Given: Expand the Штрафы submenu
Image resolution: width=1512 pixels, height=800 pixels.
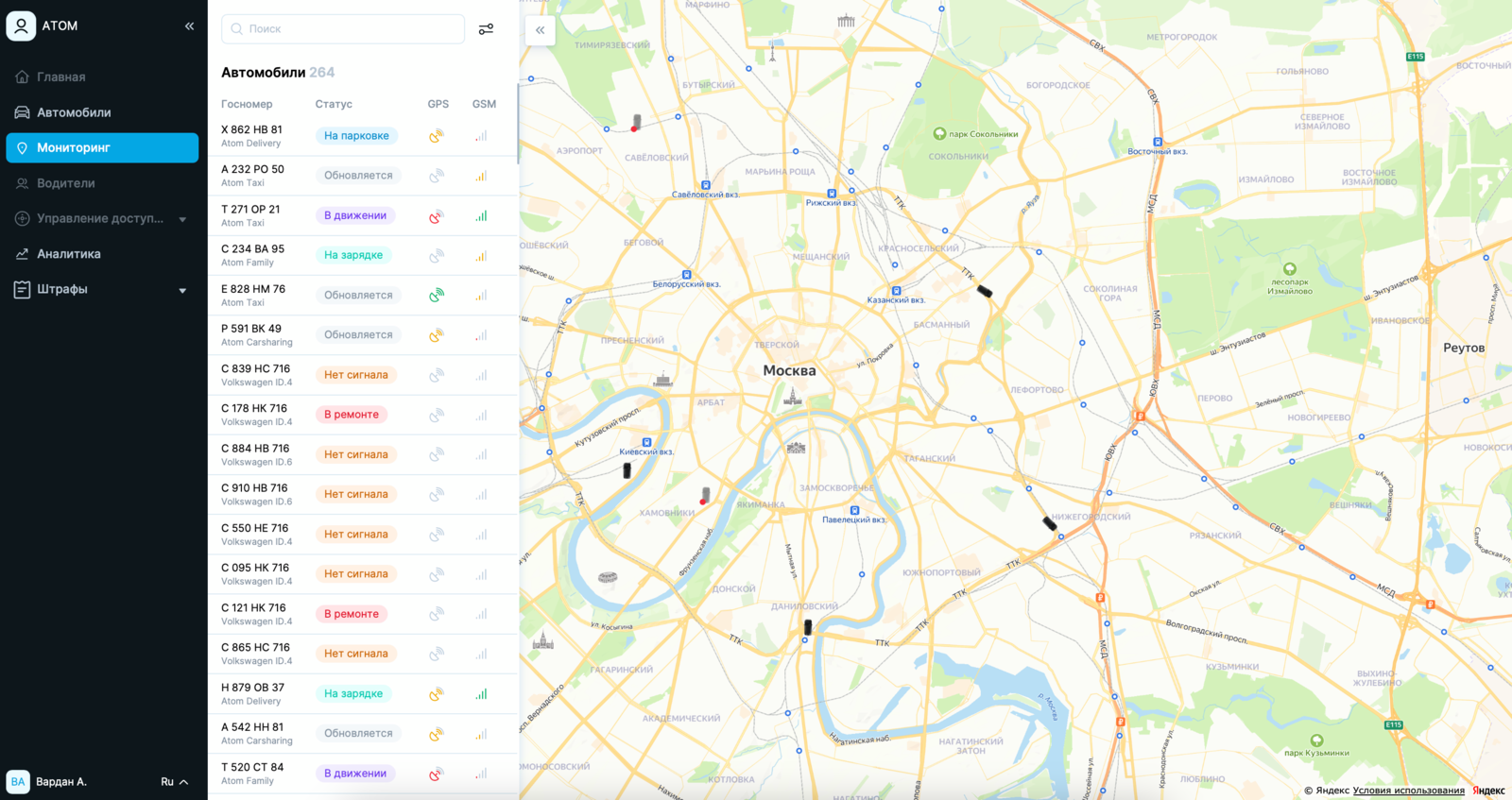Looking at the screenshot, I should [x=182, y=290].
